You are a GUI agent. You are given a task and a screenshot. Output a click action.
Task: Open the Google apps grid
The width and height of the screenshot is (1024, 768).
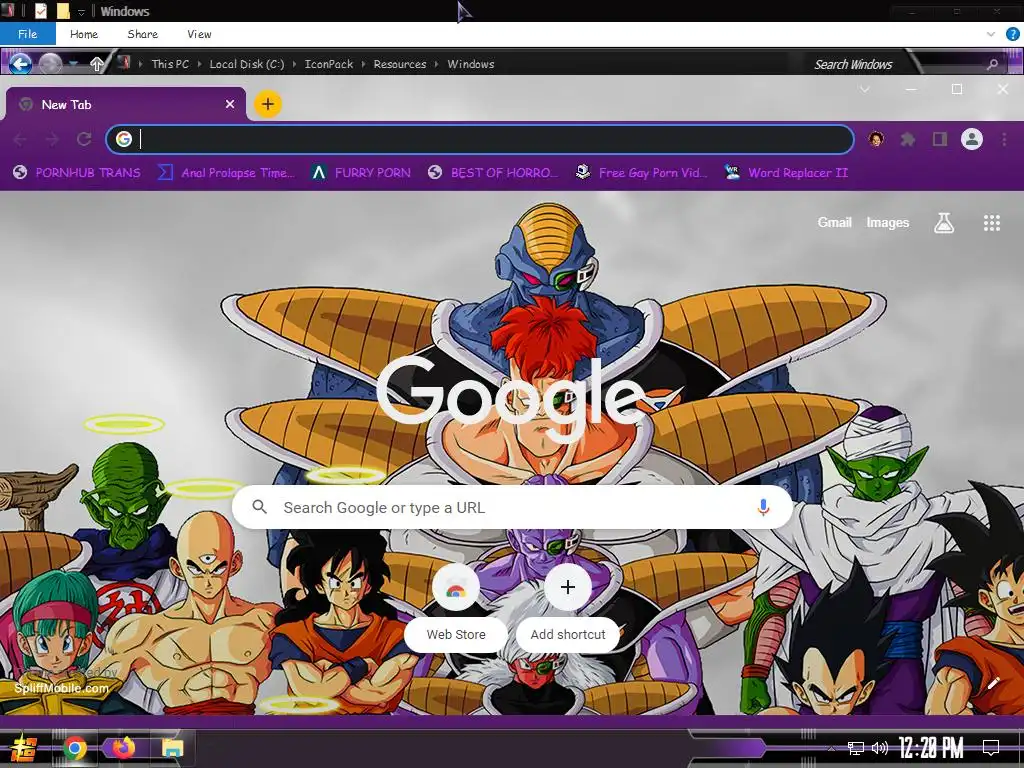[x=992, y=223]
